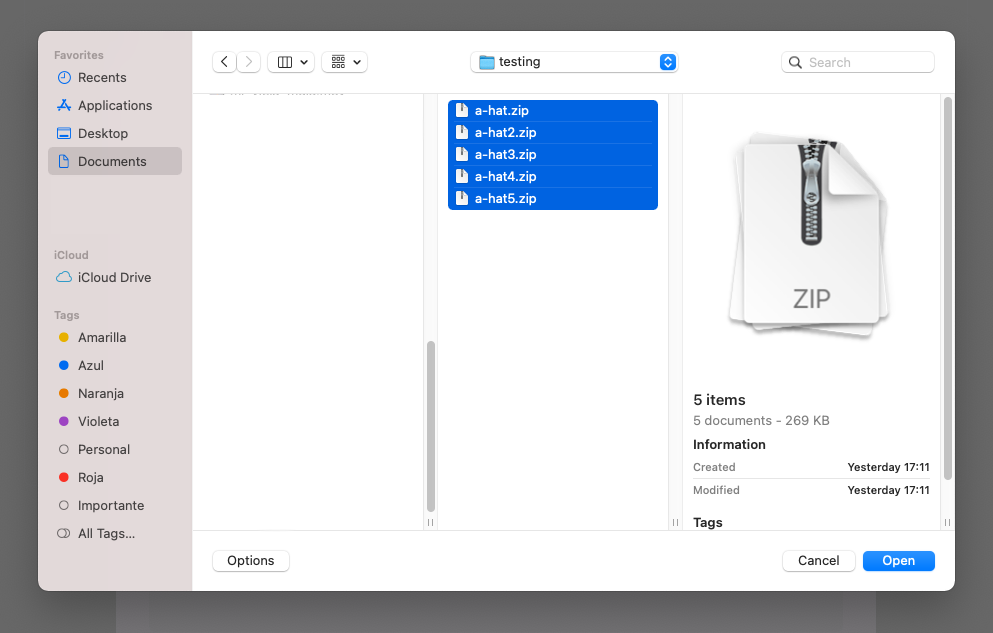
Task: Filter by the Azul blue tag
Action: 91,365
